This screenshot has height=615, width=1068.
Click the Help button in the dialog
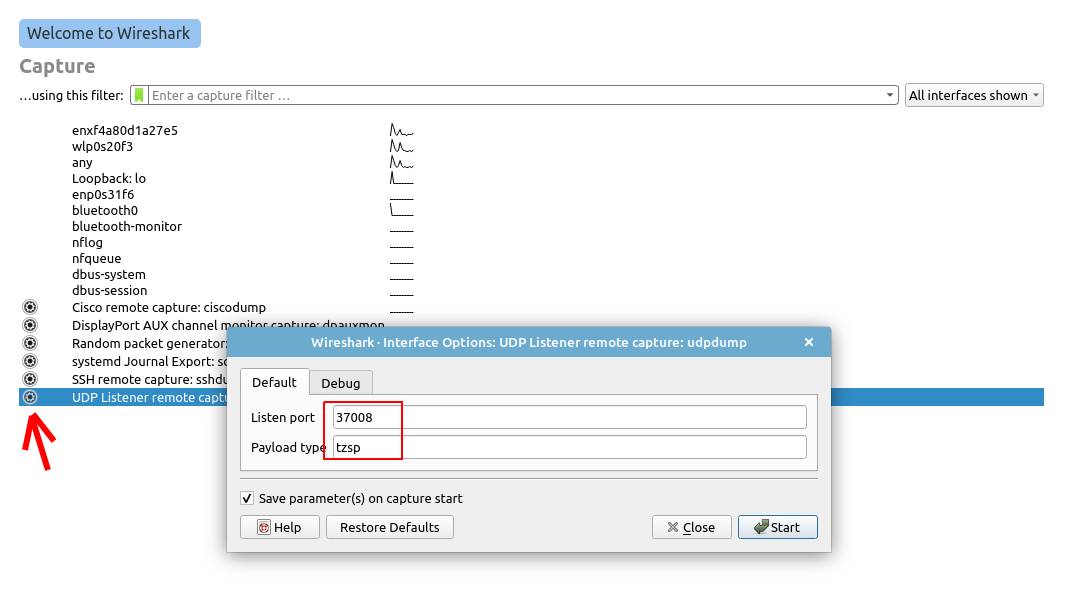[x=279, y=527]
